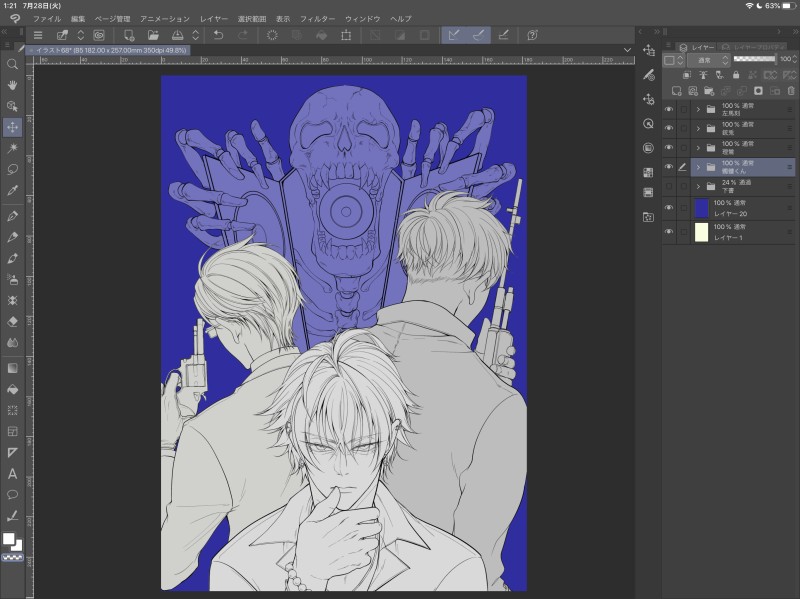Select the Ruler tool
This screenshot has width=800, height=599.
click(x=12, y=453)
